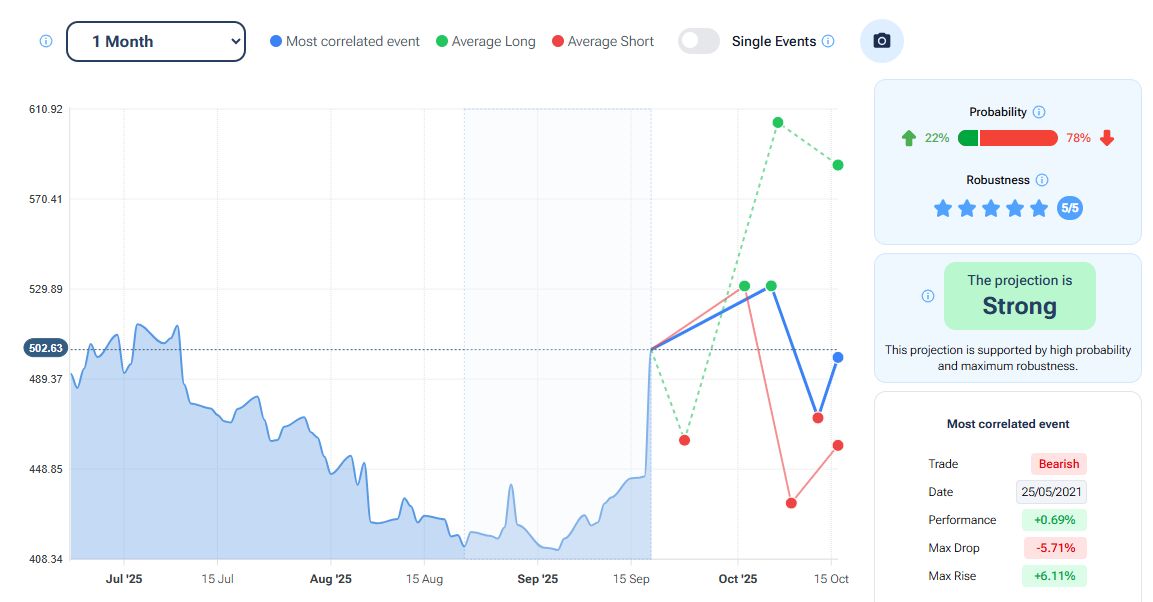Toggle Average Short legend series

pos(603,41)
